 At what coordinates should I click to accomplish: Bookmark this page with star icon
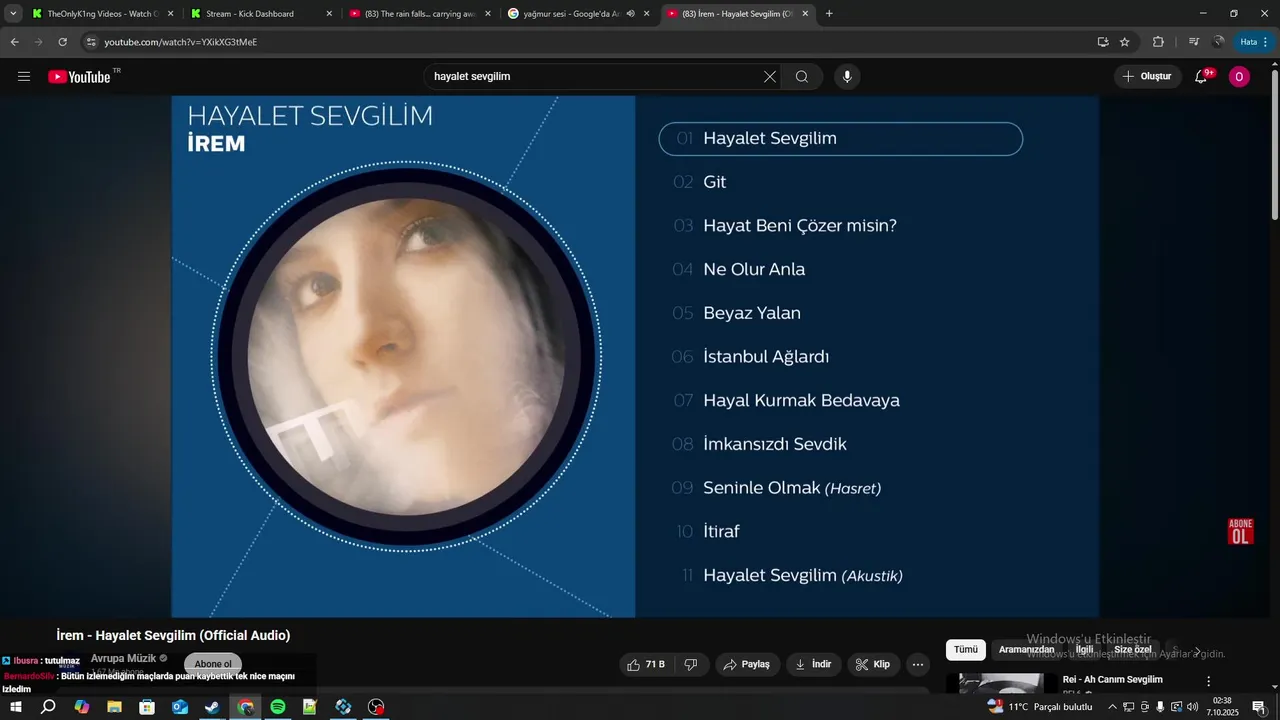coord(1124,42)
